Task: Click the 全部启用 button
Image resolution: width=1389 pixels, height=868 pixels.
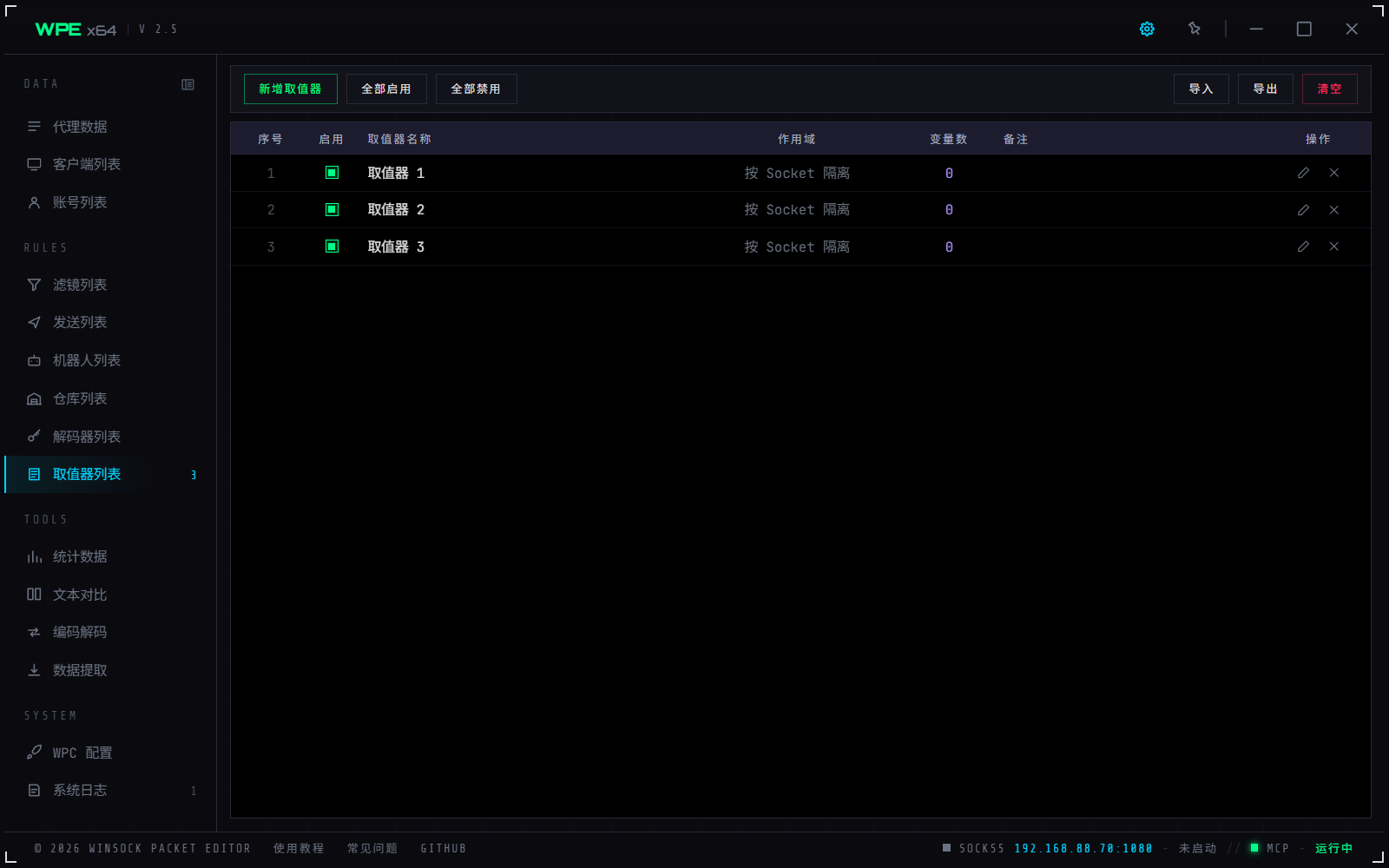Action: point(386,89)
